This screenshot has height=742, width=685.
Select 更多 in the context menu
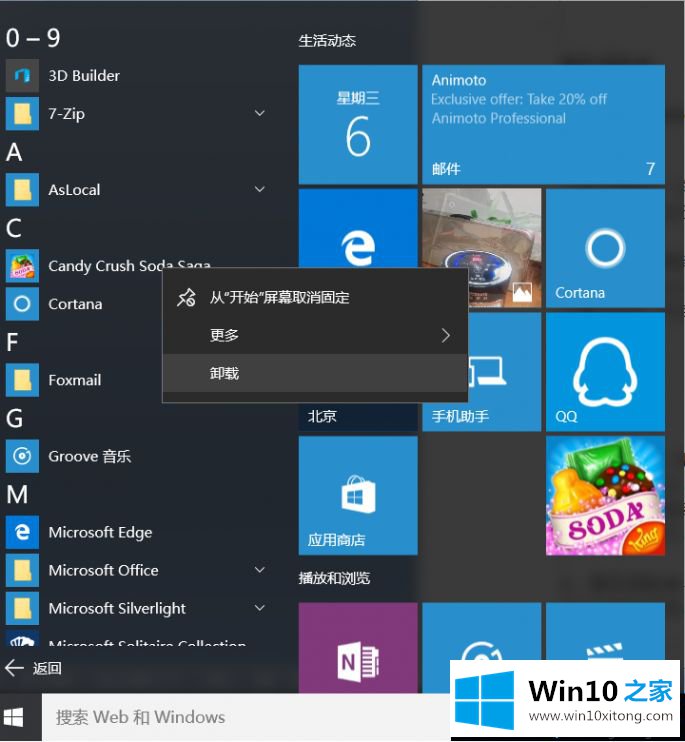coord(315,336)
